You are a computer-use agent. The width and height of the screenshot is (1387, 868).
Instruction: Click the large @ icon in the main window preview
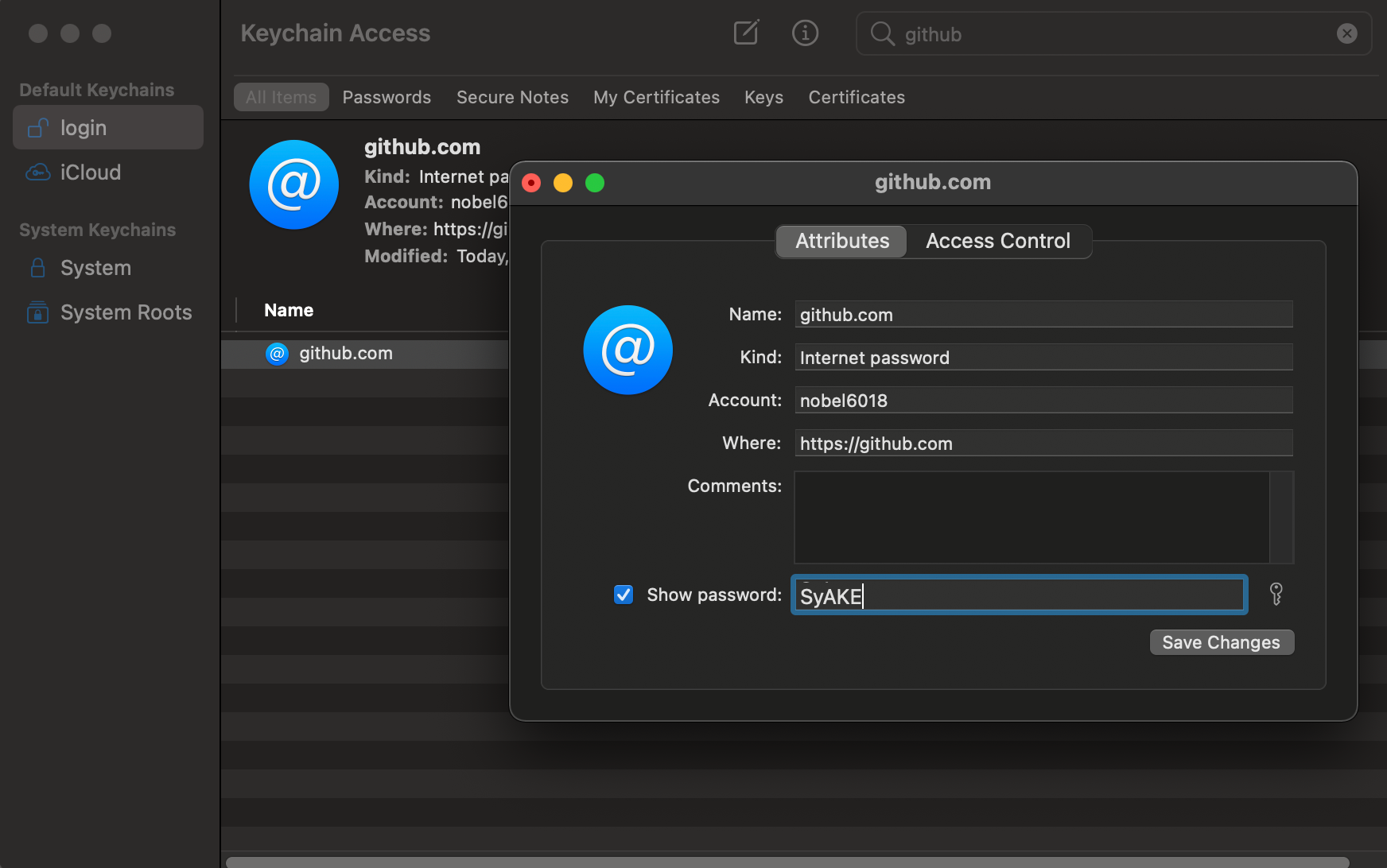coord(294,184)
